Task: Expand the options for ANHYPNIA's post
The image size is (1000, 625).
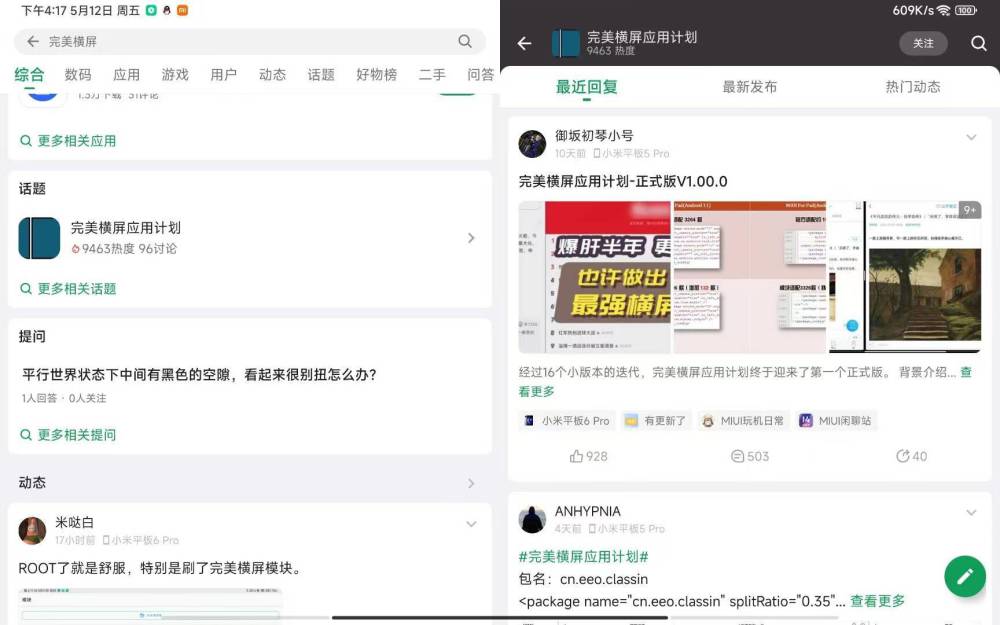Action: point(971,513)
